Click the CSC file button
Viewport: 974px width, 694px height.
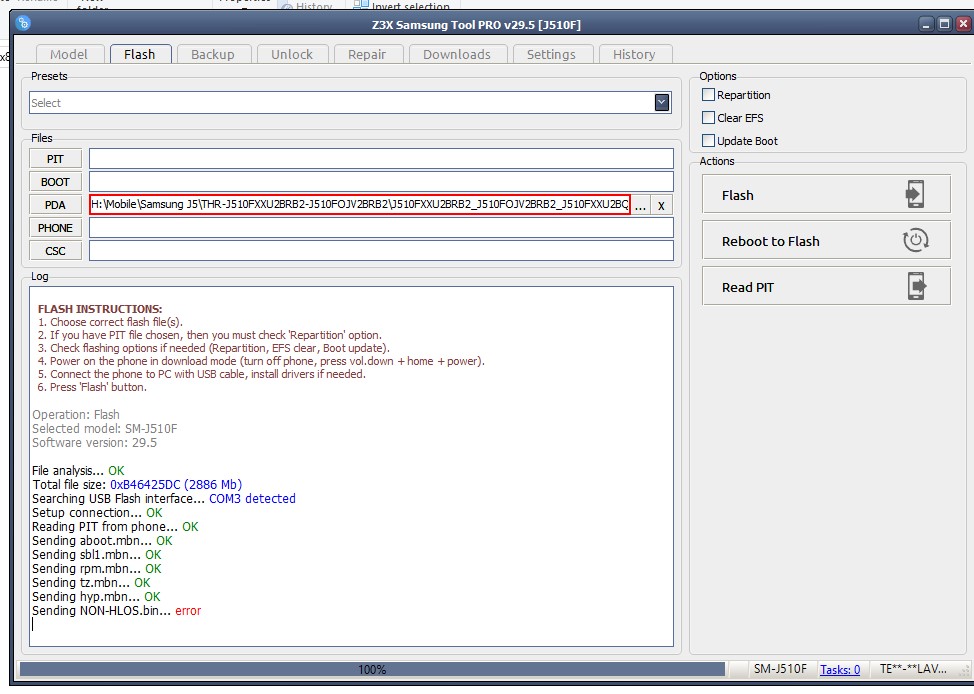[x=55, y=250]
